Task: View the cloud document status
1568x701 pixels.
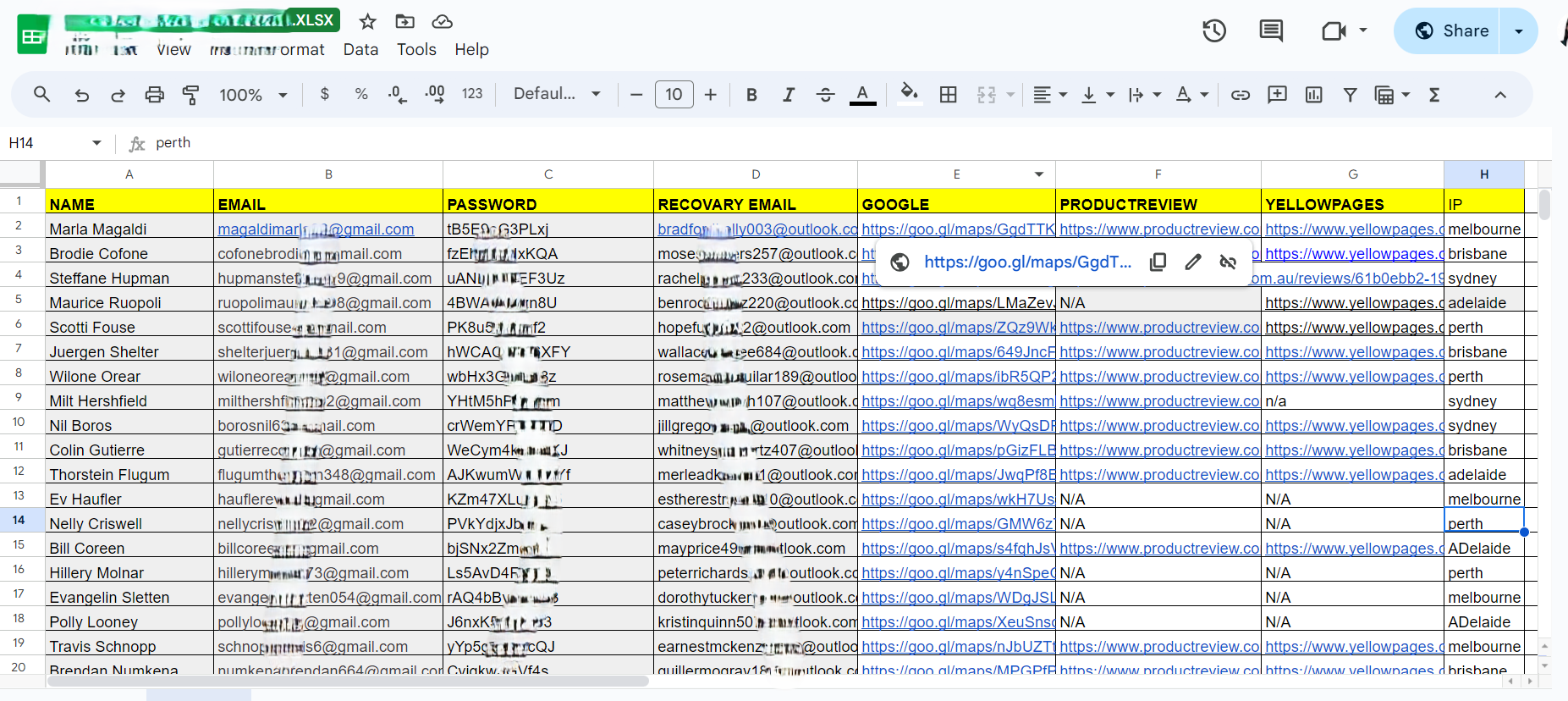Action: pos(442,21)
